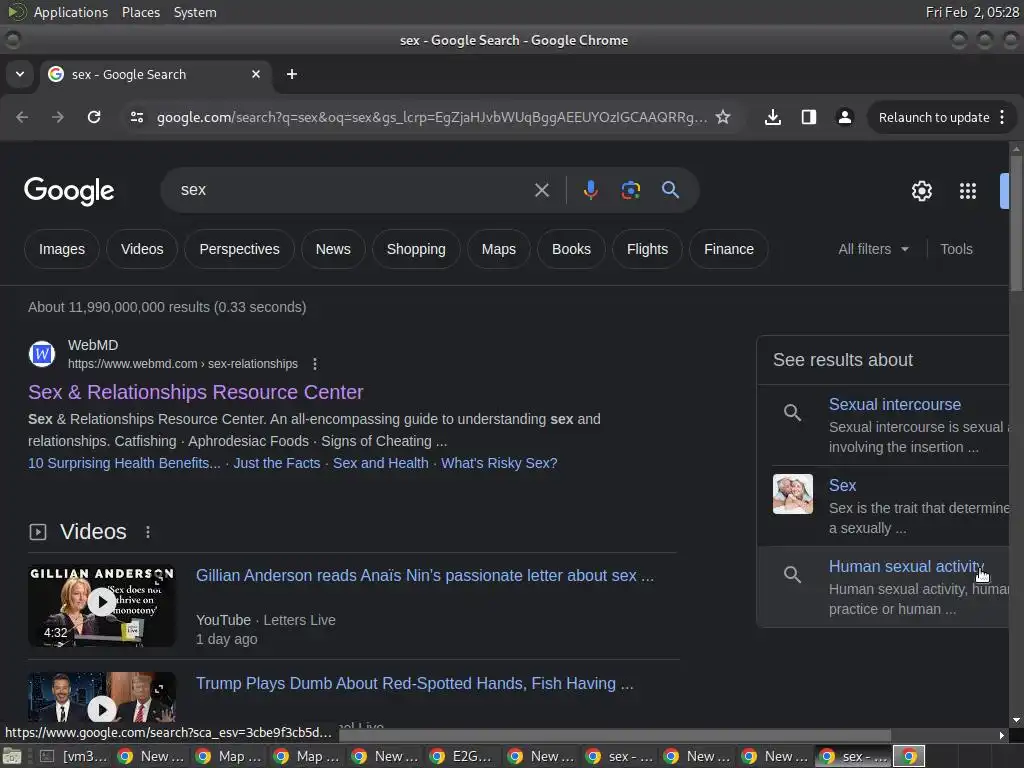Search by image with Google Lens
Image resolution: width=1024 pixels, height=768 pixels.
[630, 190]
